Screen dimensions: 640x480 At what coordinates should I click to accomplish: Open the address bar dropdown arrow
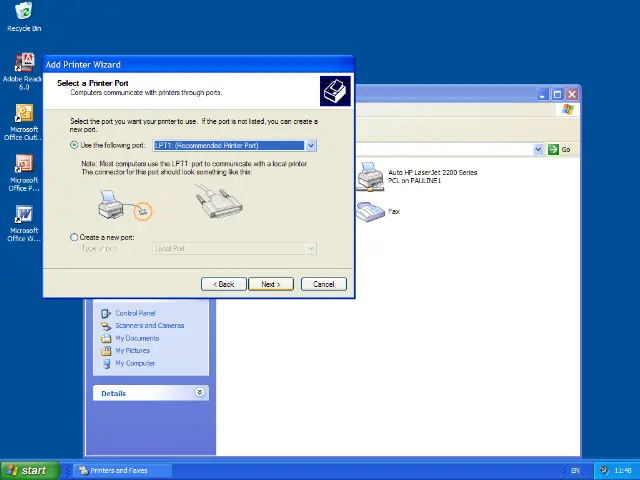(x=538, y=149)
